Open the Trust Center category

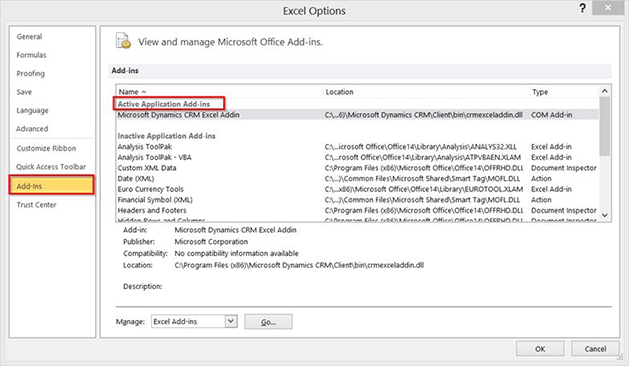37,205
